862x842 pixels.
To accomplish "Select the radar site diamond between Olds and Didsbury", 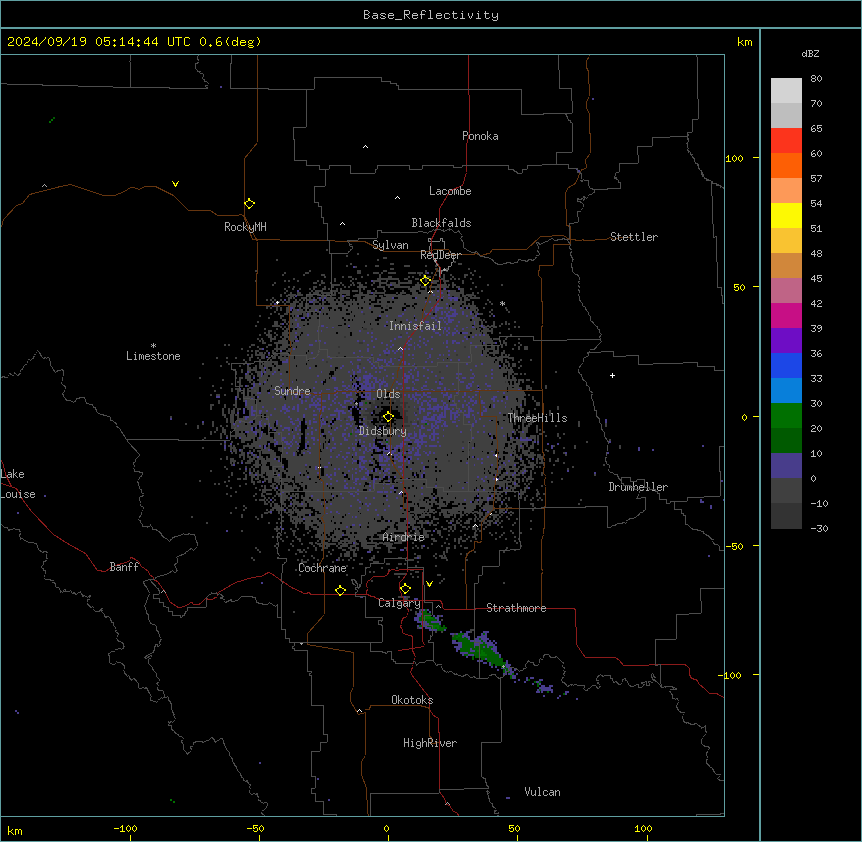I will pos(389,417).
